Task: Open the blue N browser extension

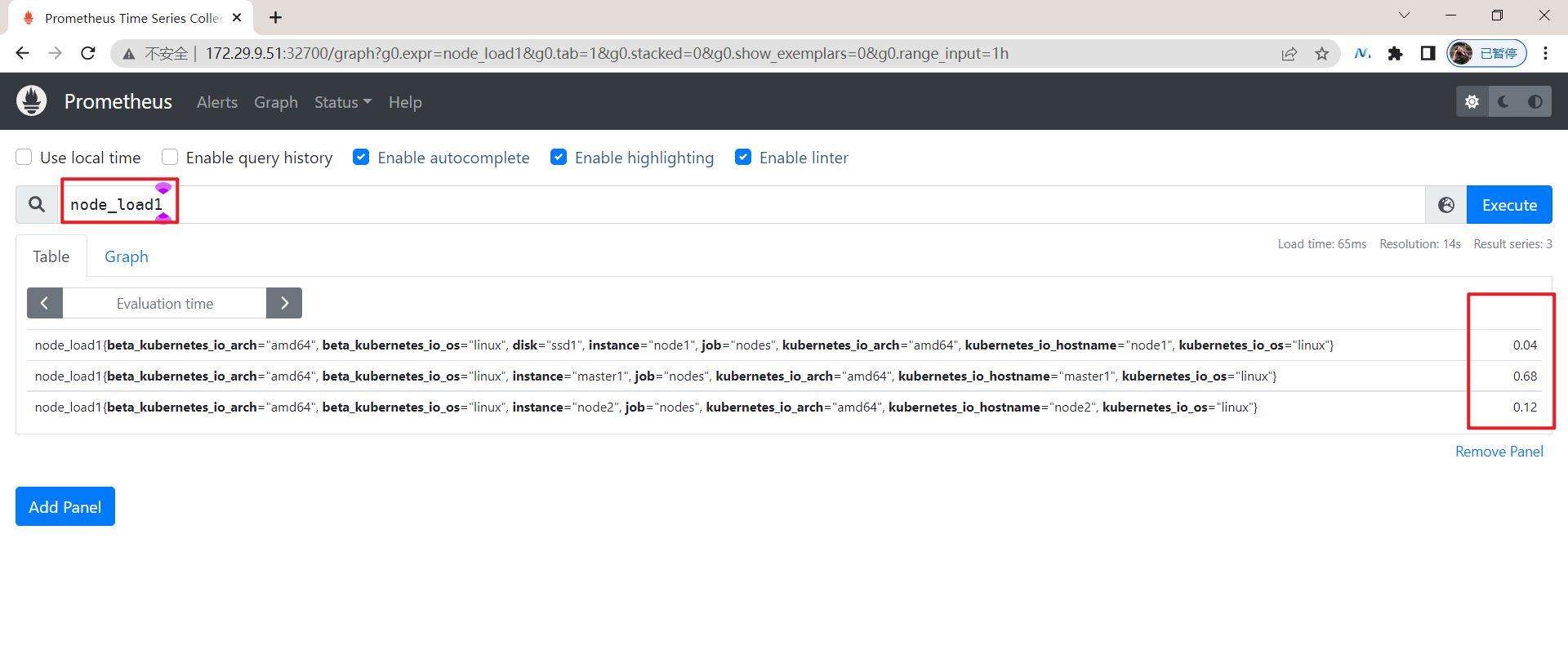Action: [x=1362, y=53]
